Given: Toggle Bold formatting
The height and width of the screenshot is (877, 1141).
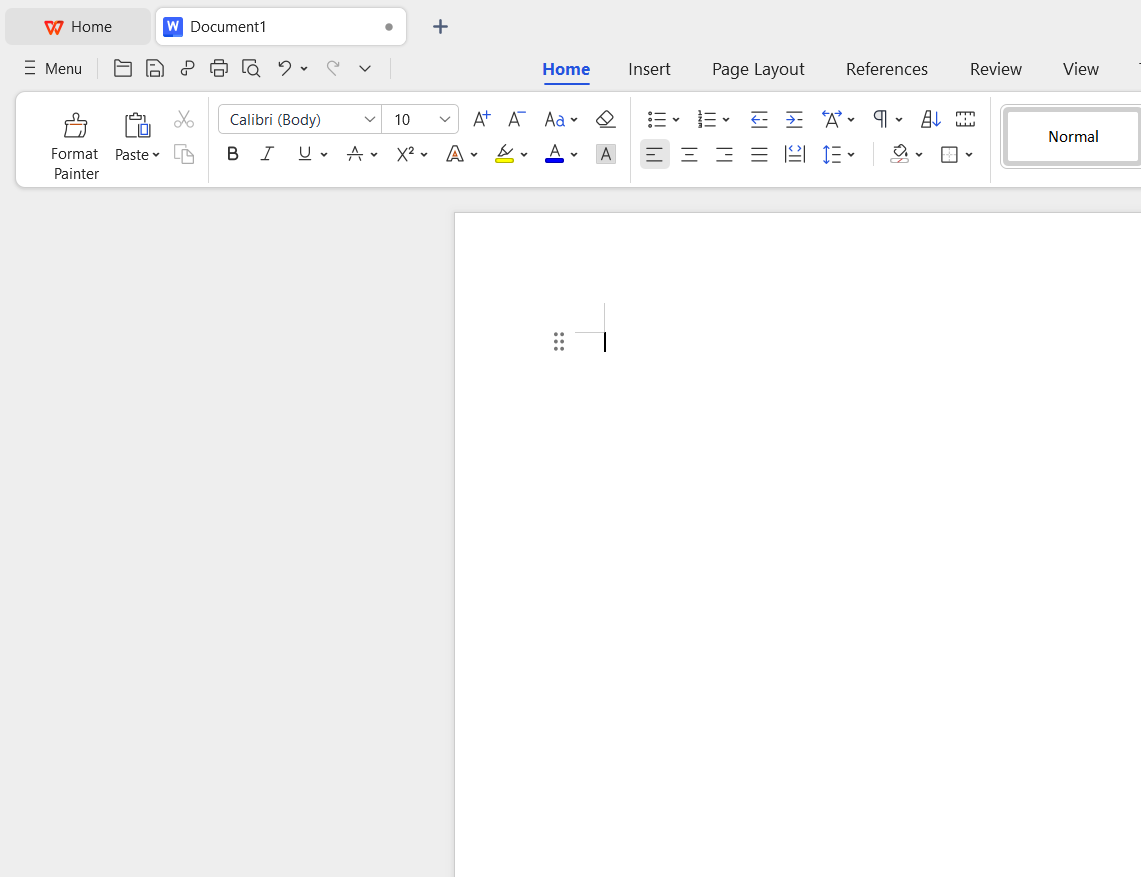Looking at the screenshot, I should click(233, 154).
